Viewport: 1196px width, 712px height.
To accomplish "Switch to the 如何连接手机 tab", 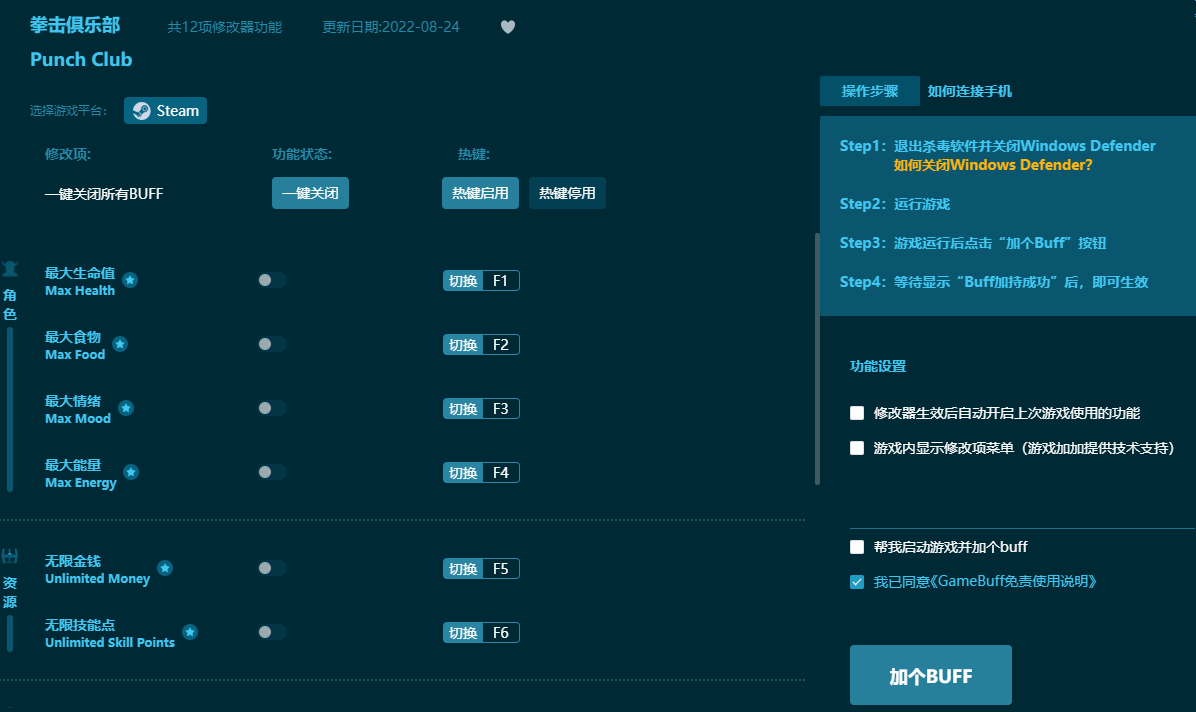I will (969, 92).
